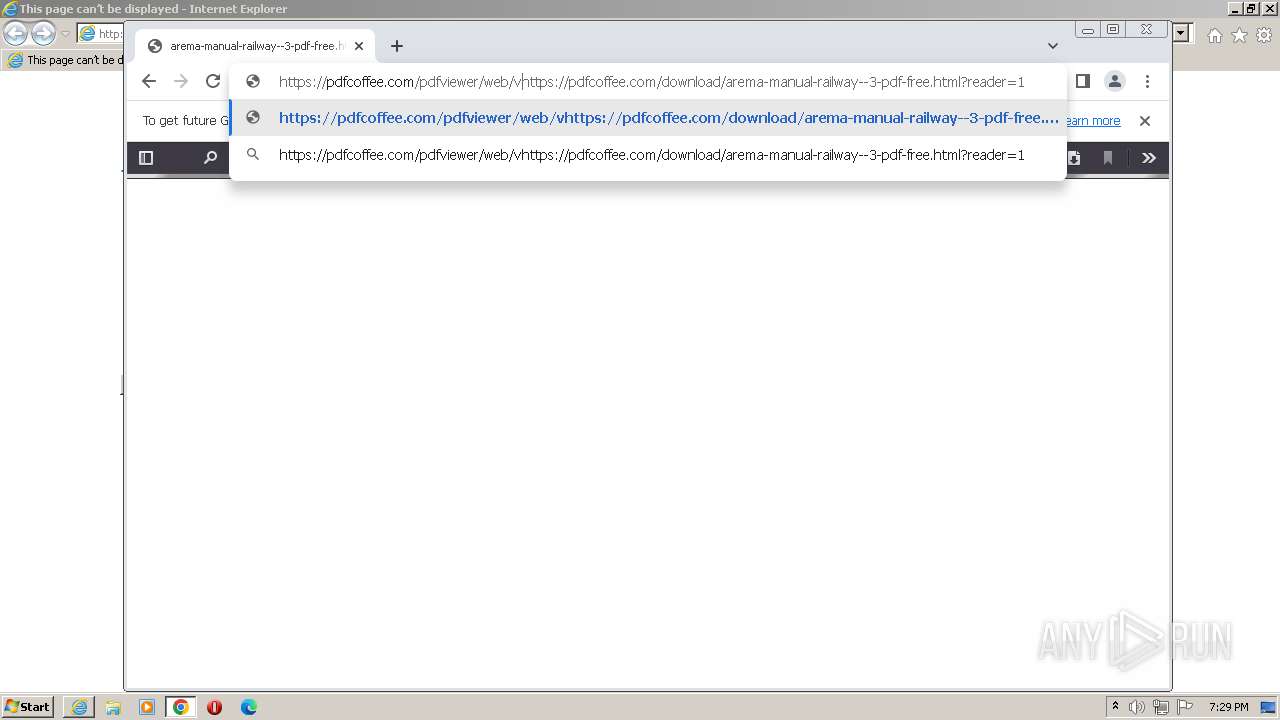Screen dimensions: 1280x720
Task: Click PDF viewer bookmark icon
Action: pyautogui.click(x=1108, y=158)
